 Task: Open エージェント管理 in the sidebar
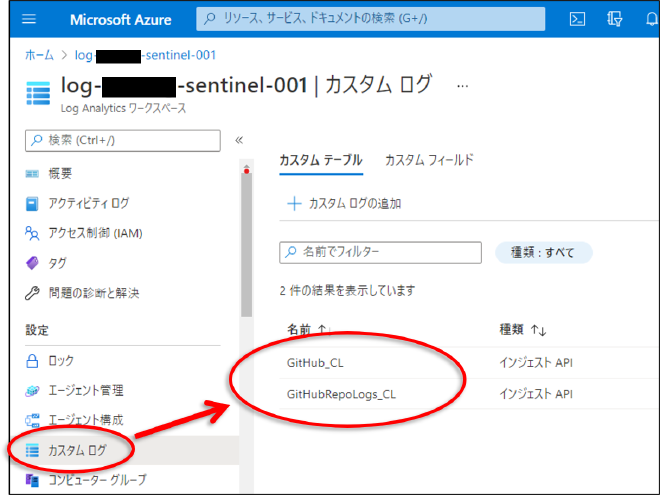pyautogui.click(x=74, y=391)
